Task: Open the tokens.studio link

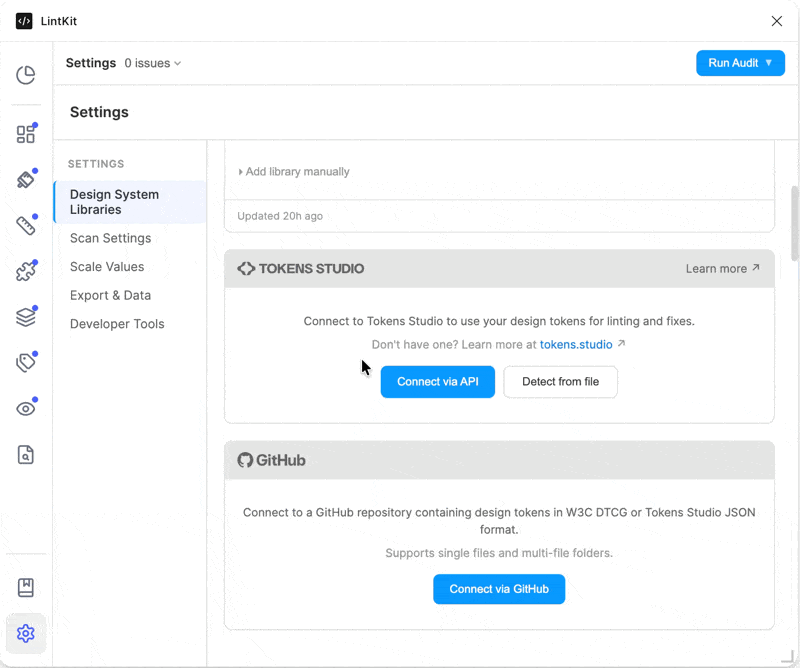Action: [577, 344]
